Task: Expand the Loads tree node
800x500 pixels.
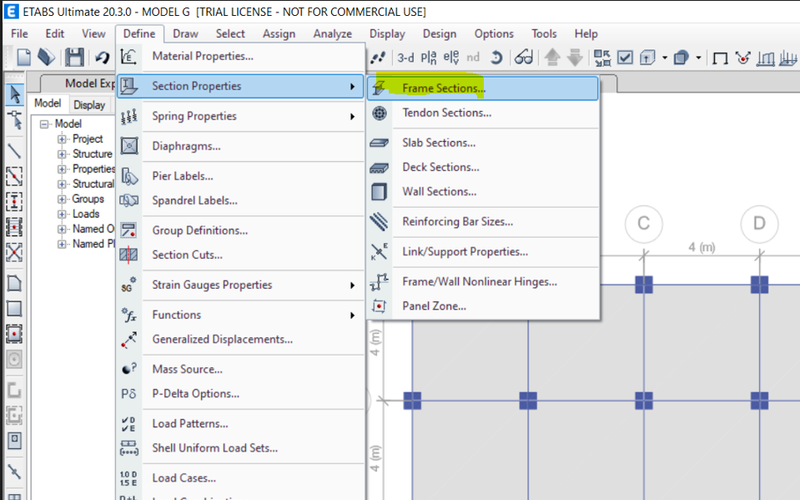Action: click(x=62, y=214)
